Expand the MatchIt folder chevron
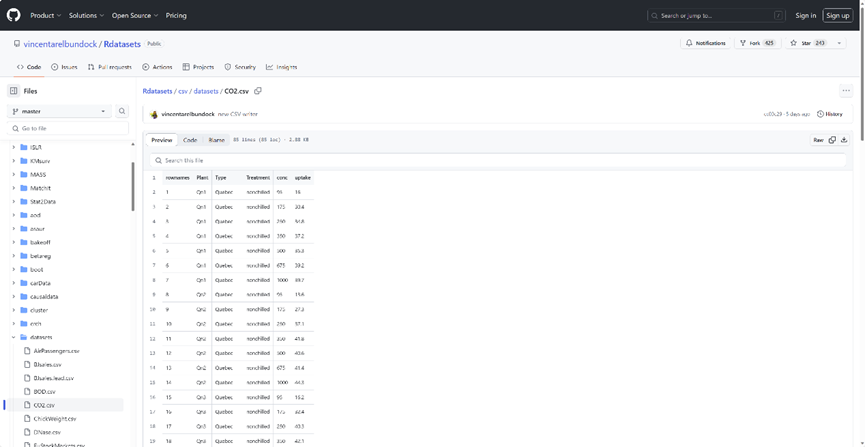Image resolution: width=865 pixels, height=447 pixels. pyautogui.click(x=14, y=188)
